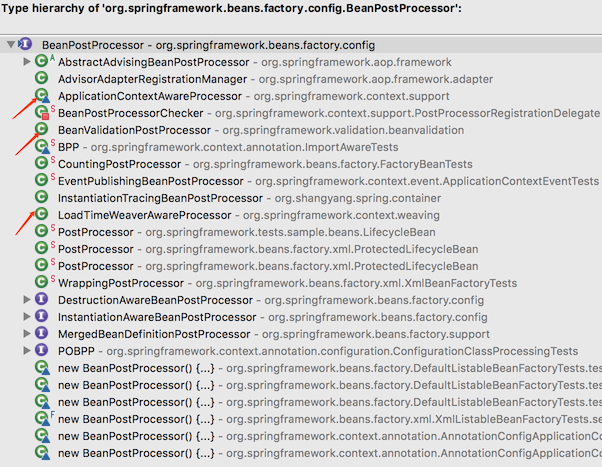
Task: Click the class icon of InstantiationTracingBeanPostProcessor
Action: [42, 198]
